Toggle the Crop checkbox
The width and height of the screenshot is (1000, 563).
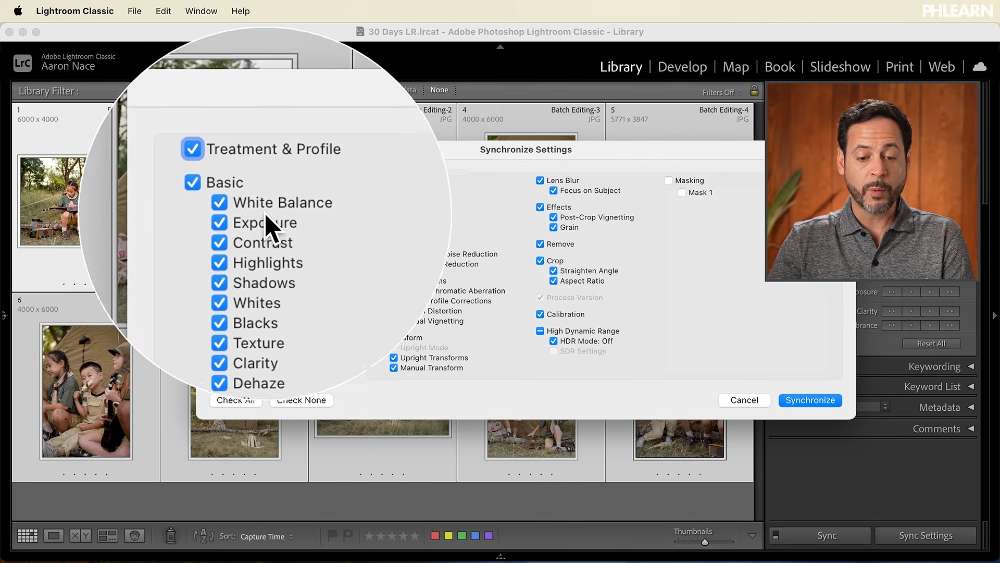point(540,261)
